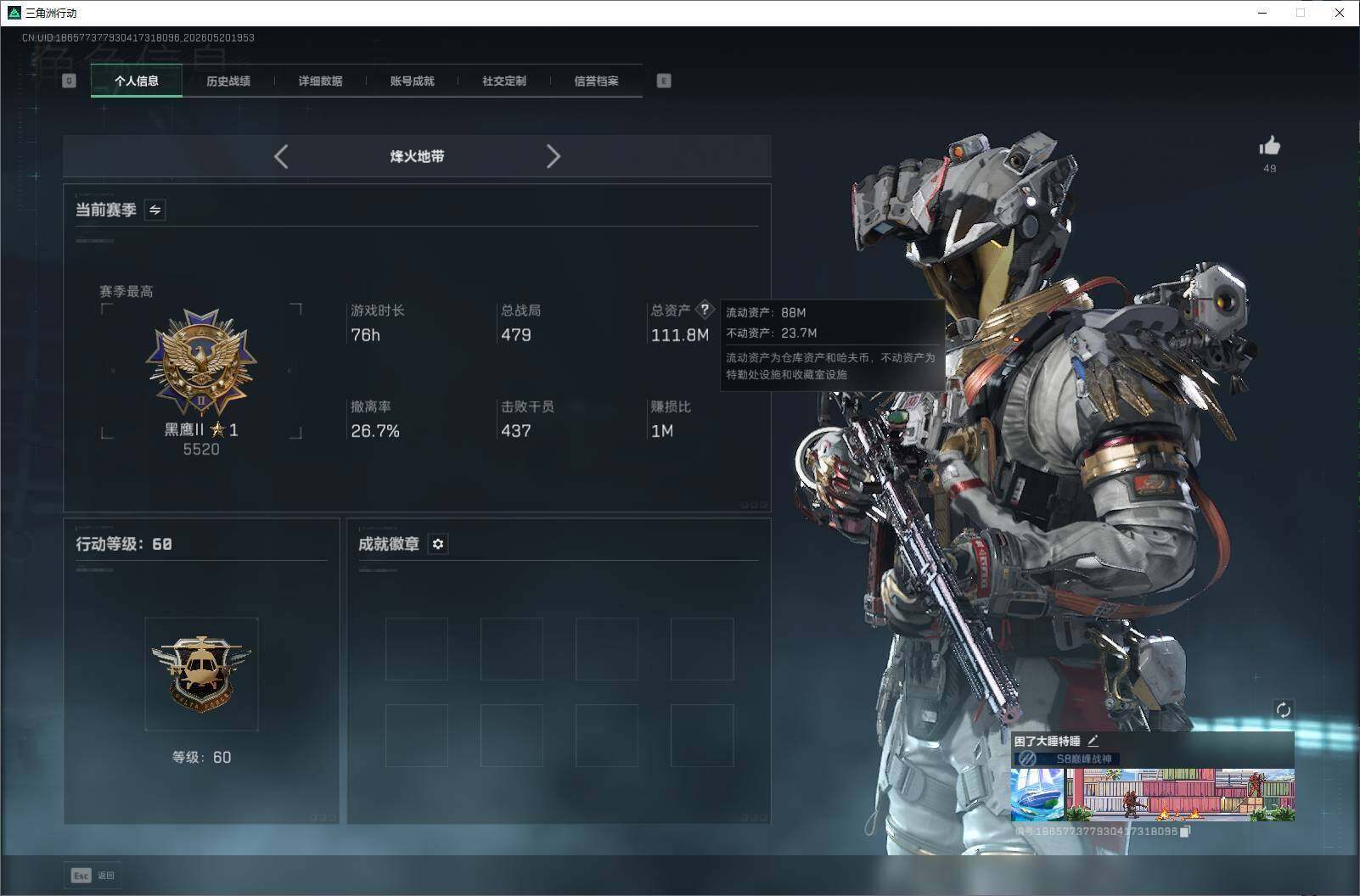1360x896 pixels.
Task: Select the 个人信息 tab
Action: click(x=137, y=81)
